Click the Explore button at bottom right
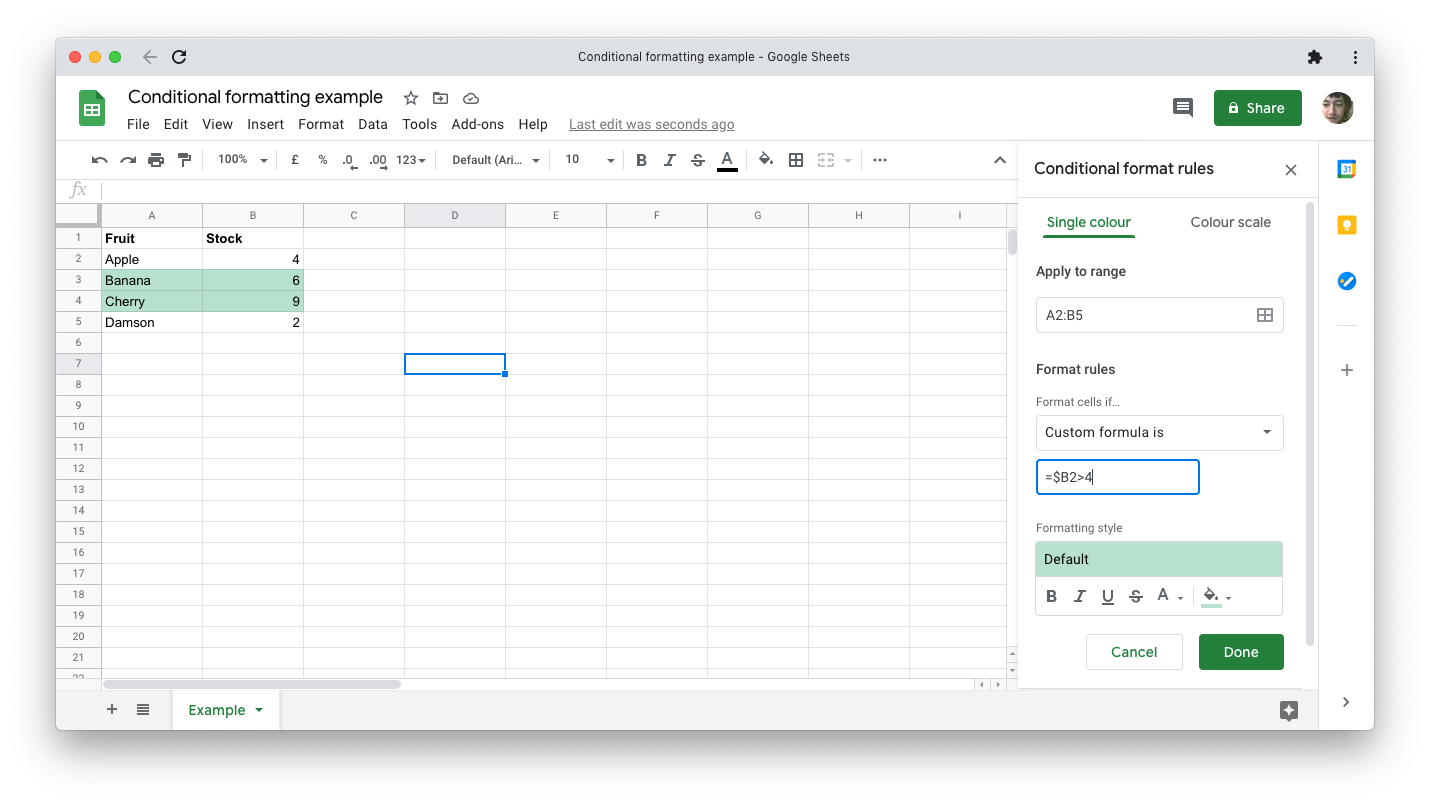 (x=1288, y=710)
